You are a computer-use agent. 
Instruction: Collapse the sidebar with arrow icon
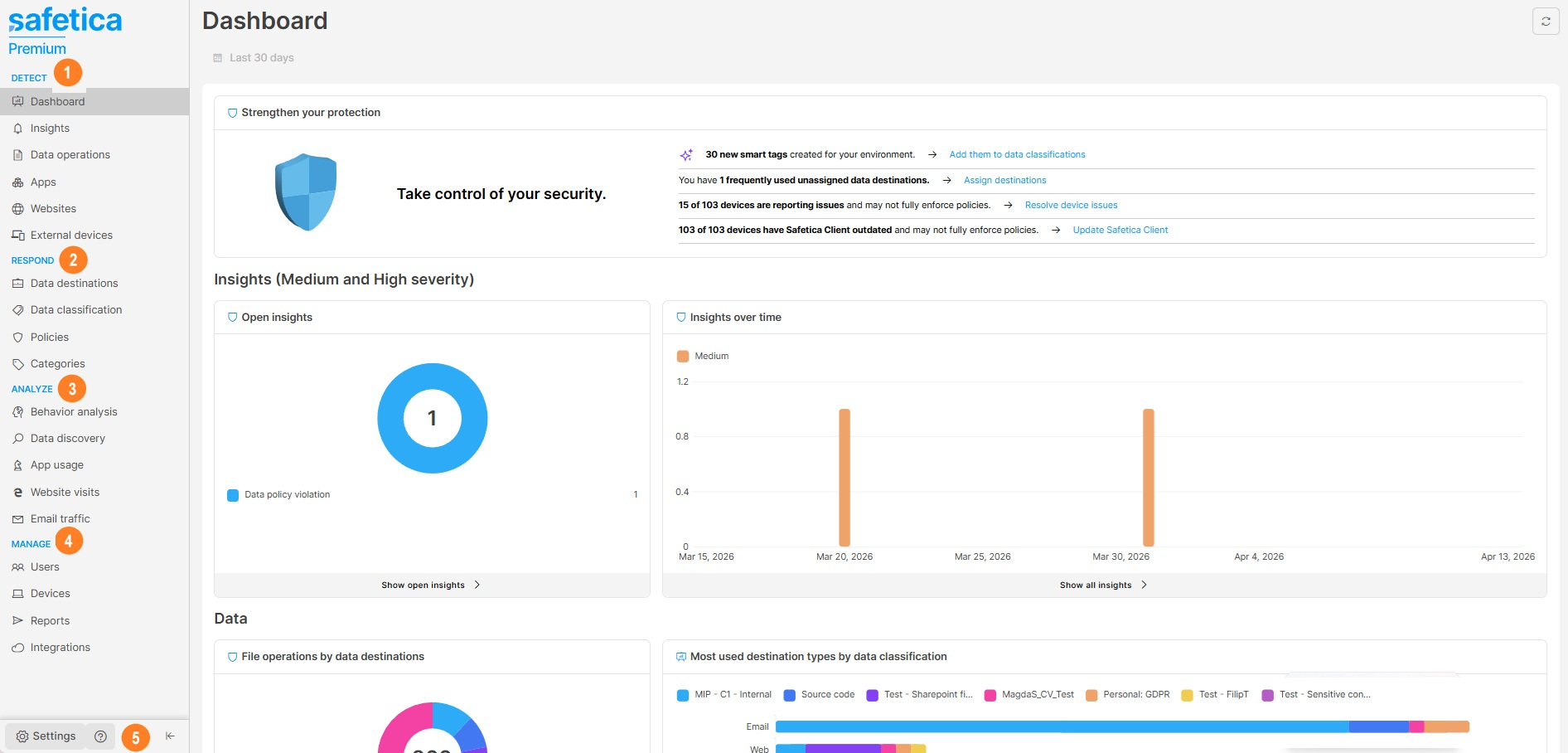tap(170, 736)
